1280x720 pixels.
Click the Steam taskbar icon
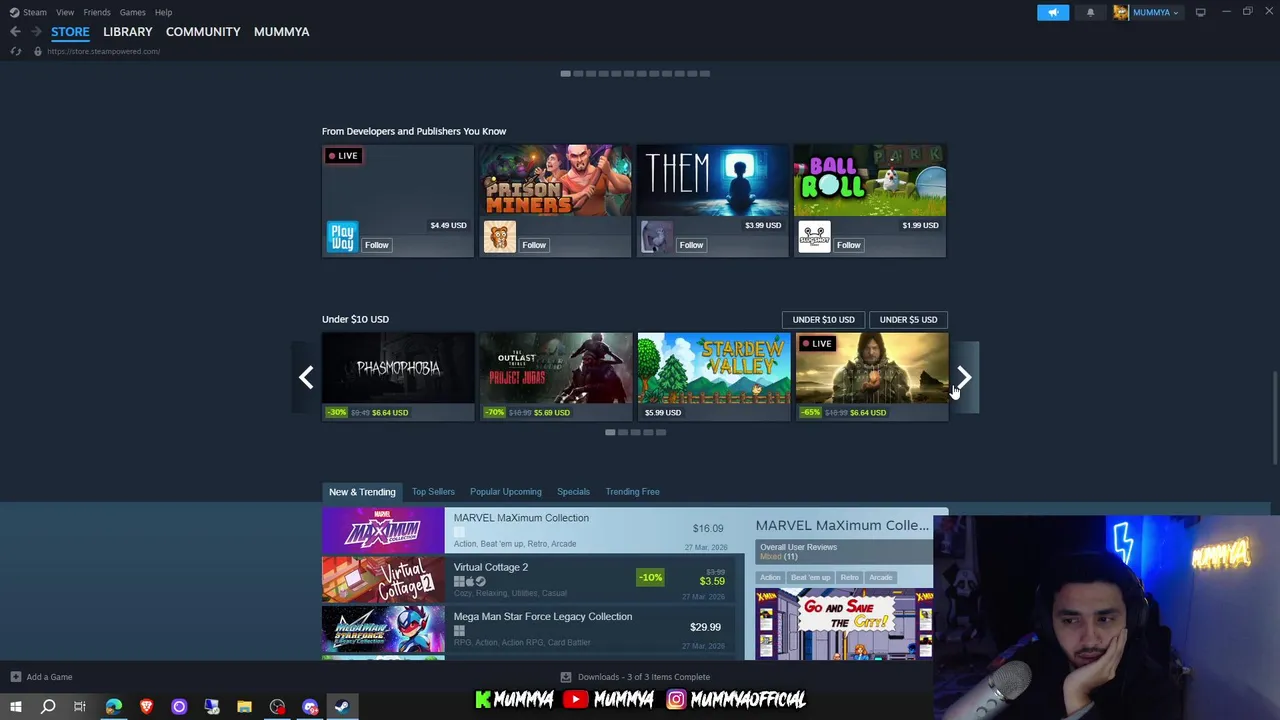(342, 707)
